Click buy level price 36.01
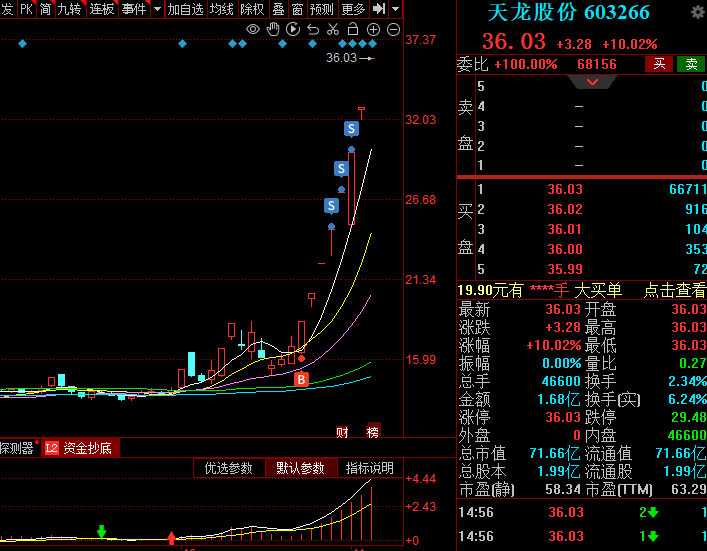The width and height of the screenshot is (707, 551). pyautogui.click(x=565, y=229)
